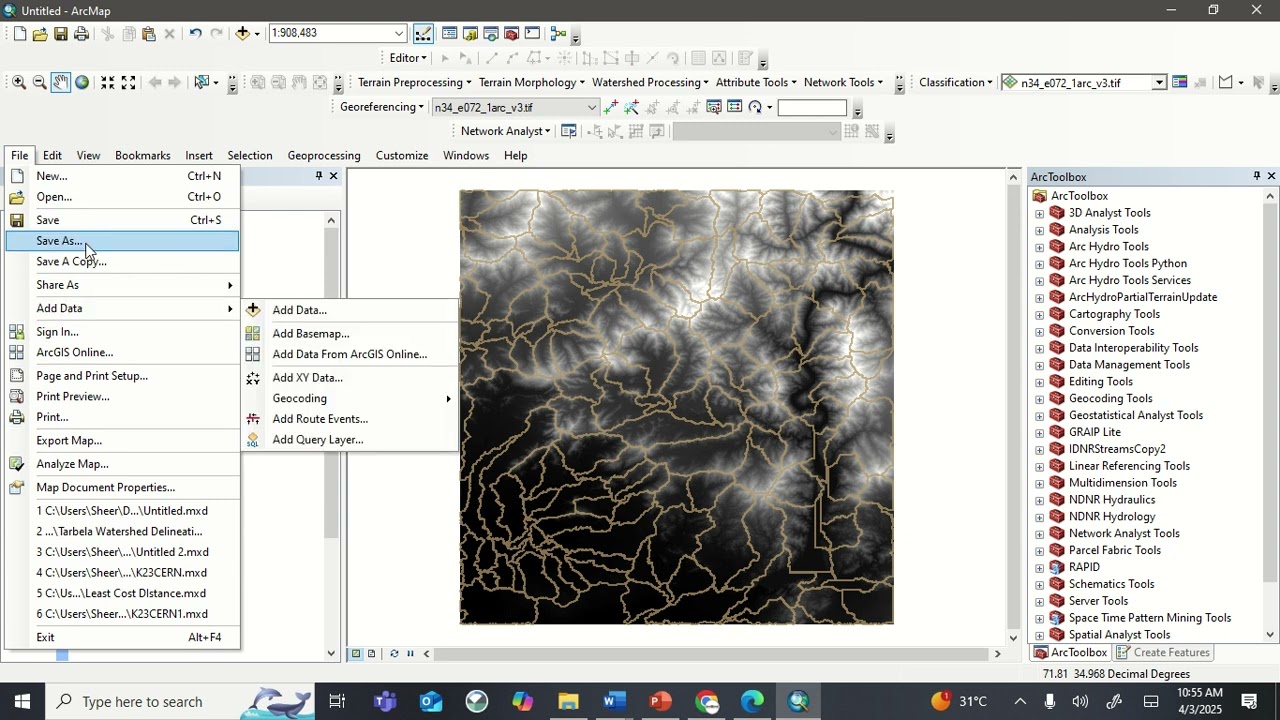Image resolution: width=1280 pixels, height=720 pixels.
Task: Open the Classification layer n34_e072_1arc_v3.tif dropdown
Action: click(1159, 82)
